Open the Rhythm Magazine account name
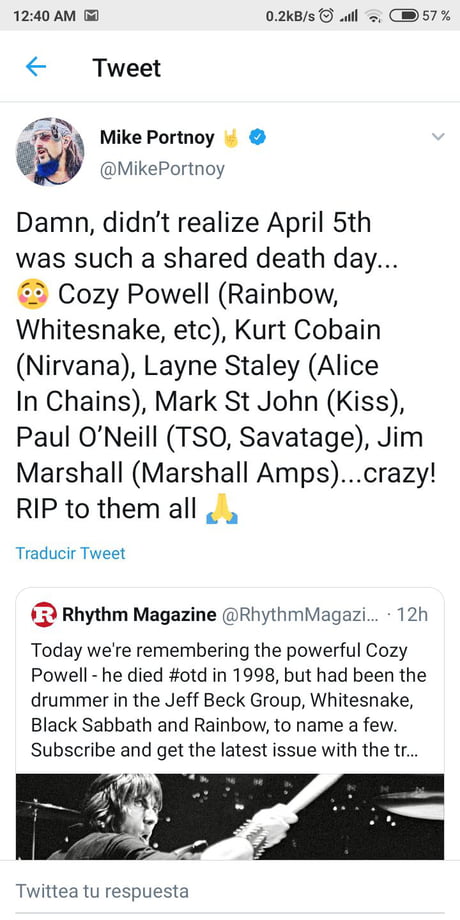 coord(139,614)
